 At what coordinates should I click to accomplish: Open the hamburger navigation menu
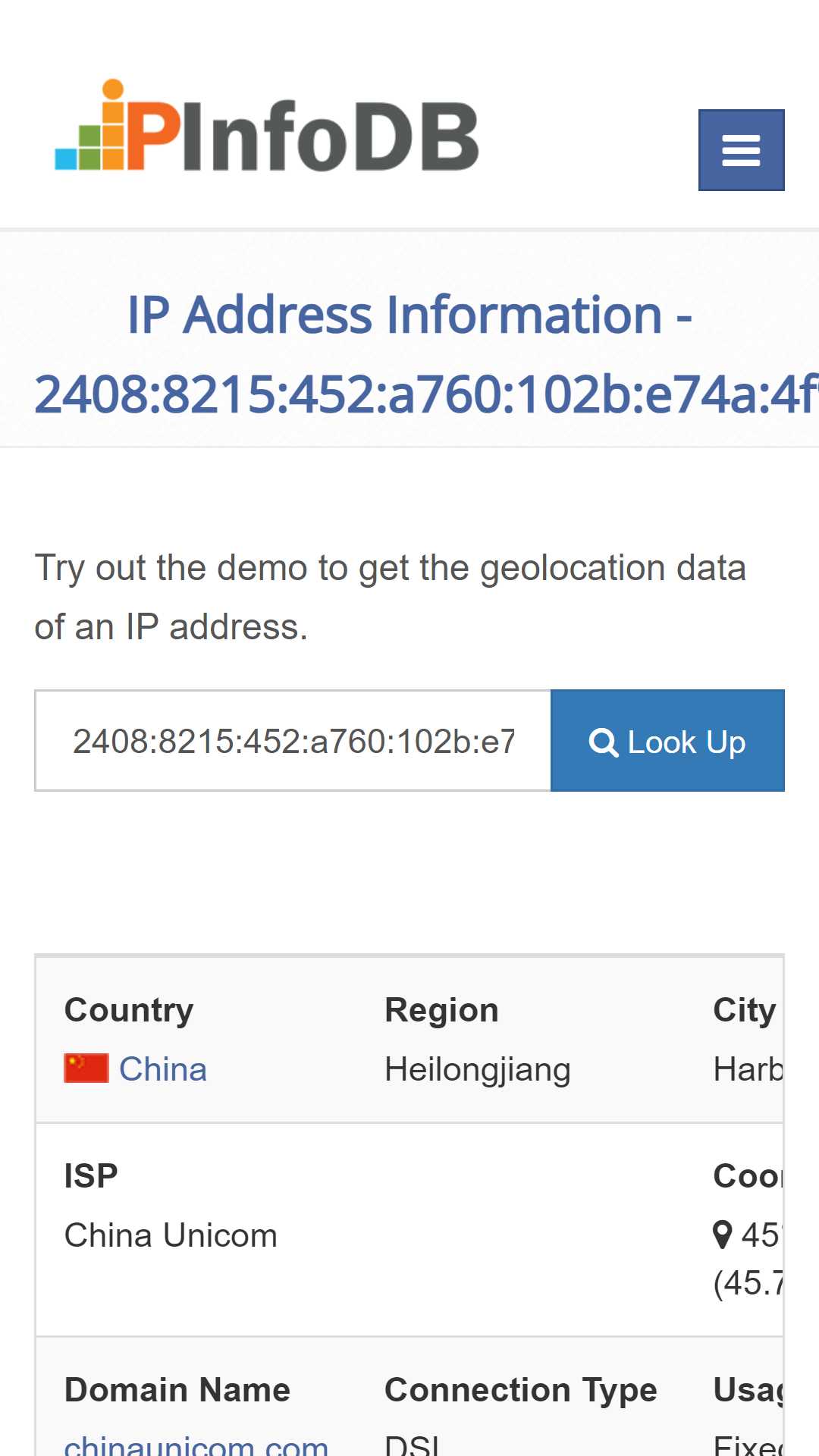(x=741, y=150)
